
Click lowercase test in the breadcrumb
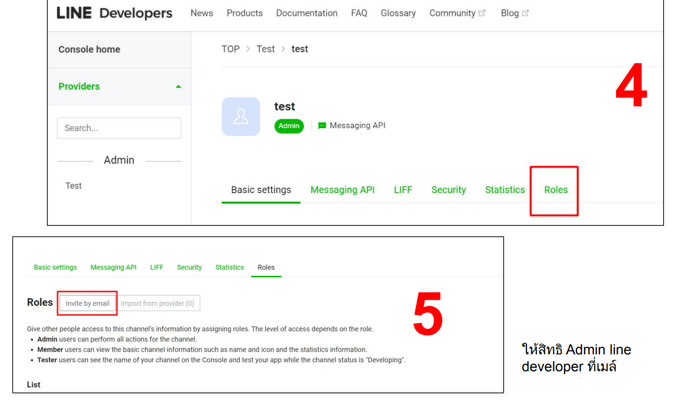click(x=300, y=49)
